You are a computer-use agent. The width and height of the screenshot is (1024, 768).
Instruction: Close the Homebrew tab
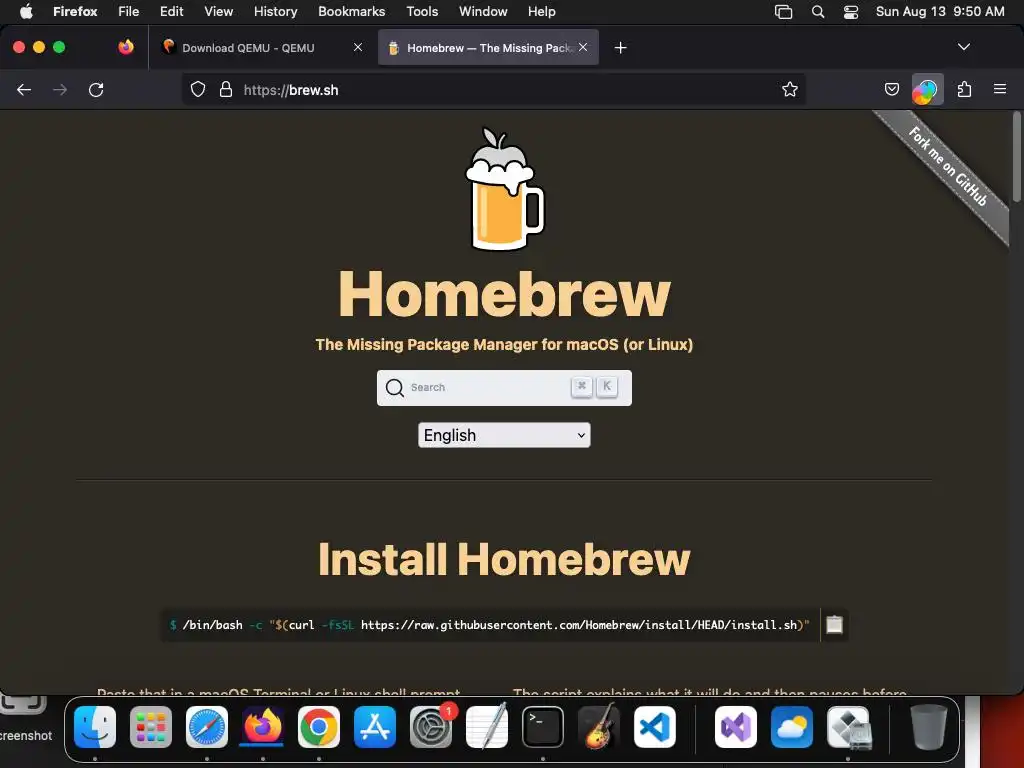pos(583,47)
